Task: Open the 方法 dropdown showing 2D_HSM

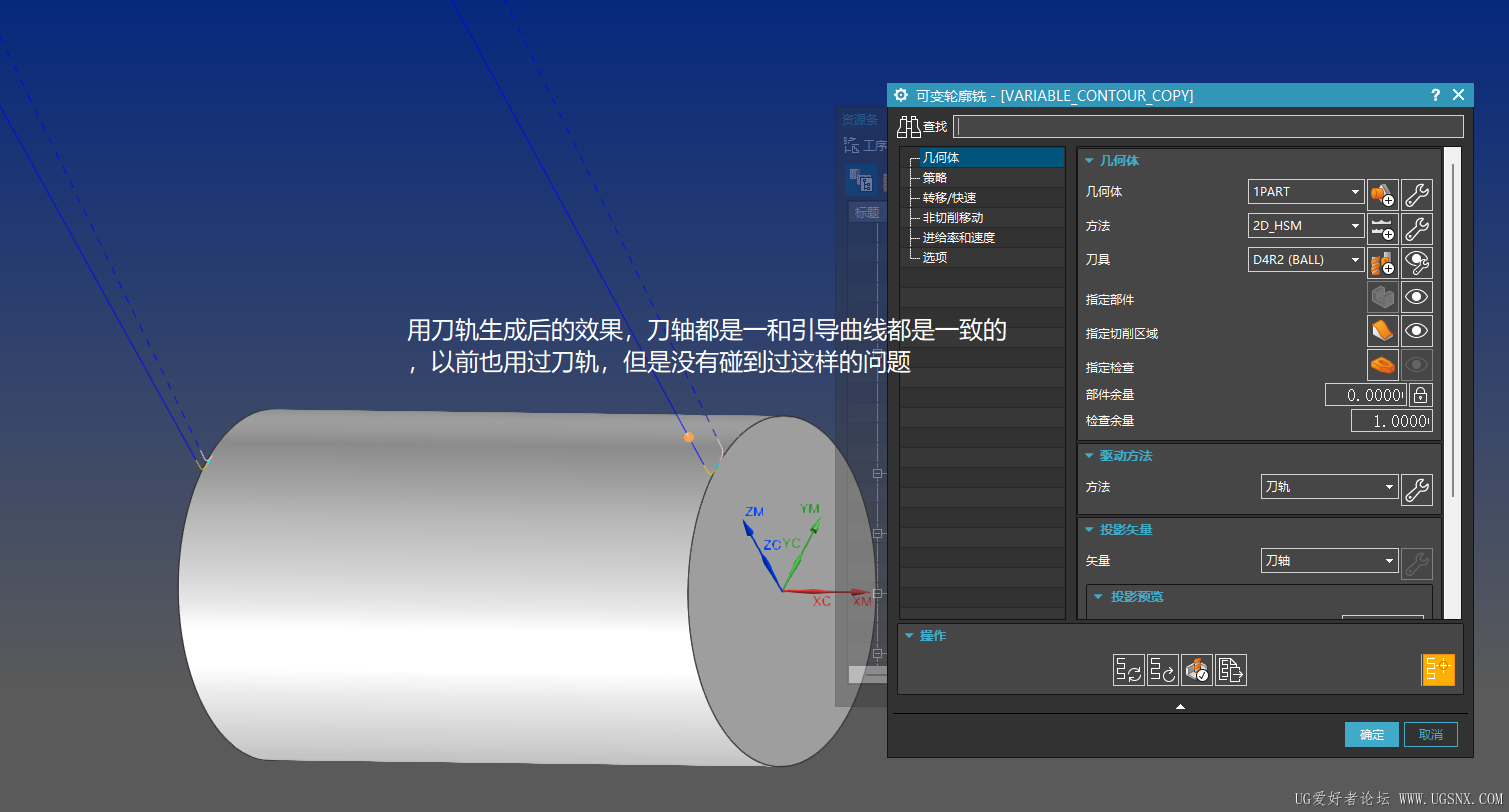Action: pos(1306,226)
